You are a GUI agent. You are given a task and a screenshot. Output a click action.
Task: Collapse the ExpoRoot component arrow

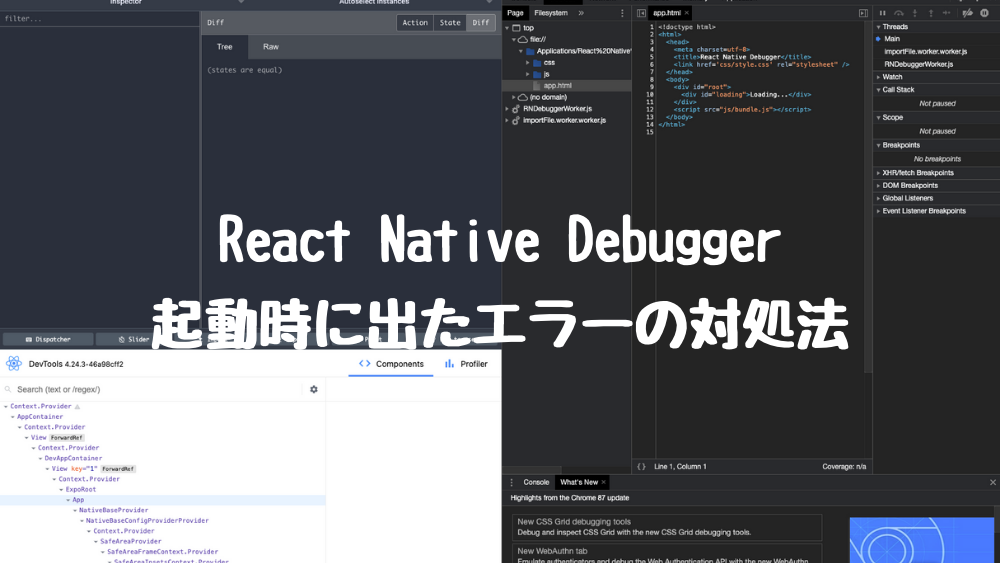click(x=61, y=490)
